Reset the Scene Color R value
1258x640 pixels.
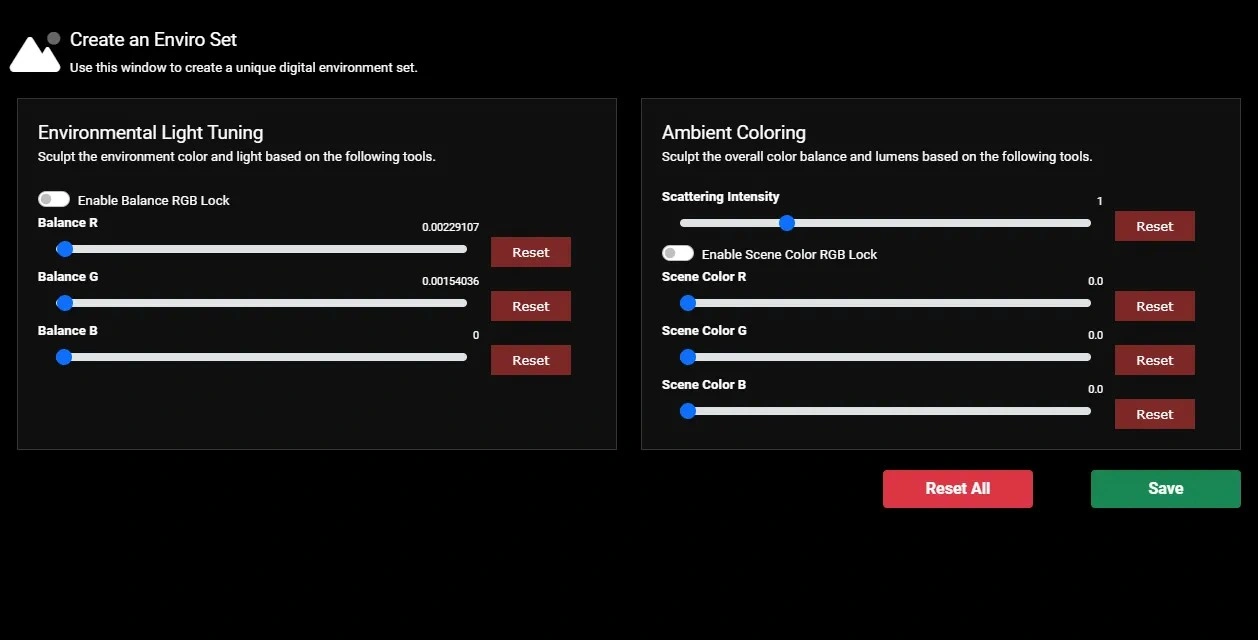[x=1155, y=306]
